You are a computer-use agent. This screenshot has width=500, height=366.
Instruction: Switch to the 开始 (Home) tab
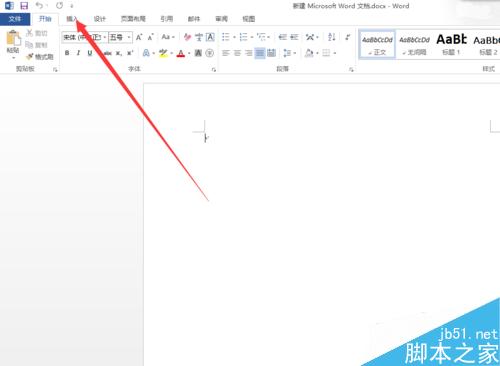pyautogui.click(x=45, y=19)
